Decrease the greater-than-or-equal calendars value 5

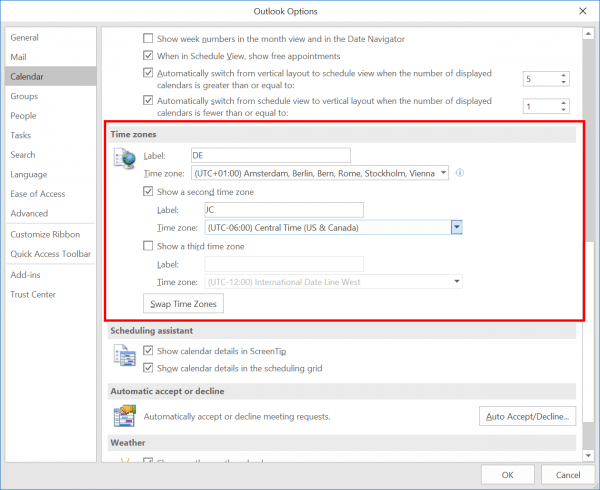[563, 82]
